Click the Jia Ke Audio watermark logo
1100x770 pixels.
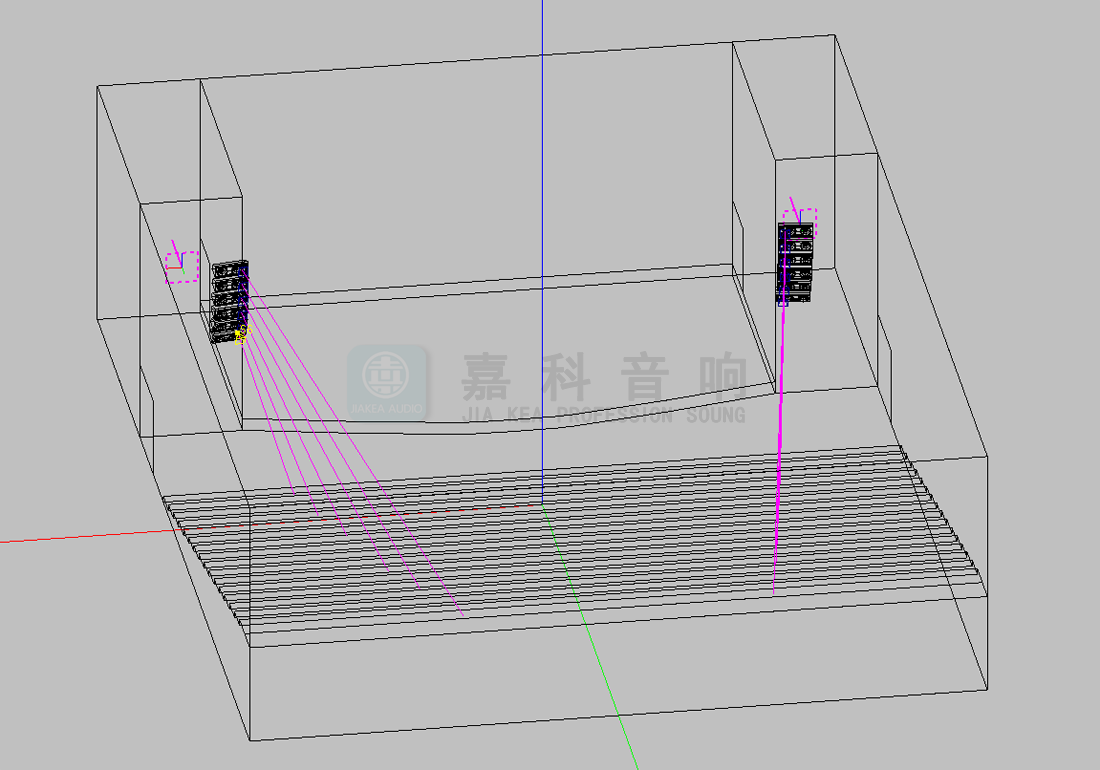pyautogui.click(x=387, y=382)
